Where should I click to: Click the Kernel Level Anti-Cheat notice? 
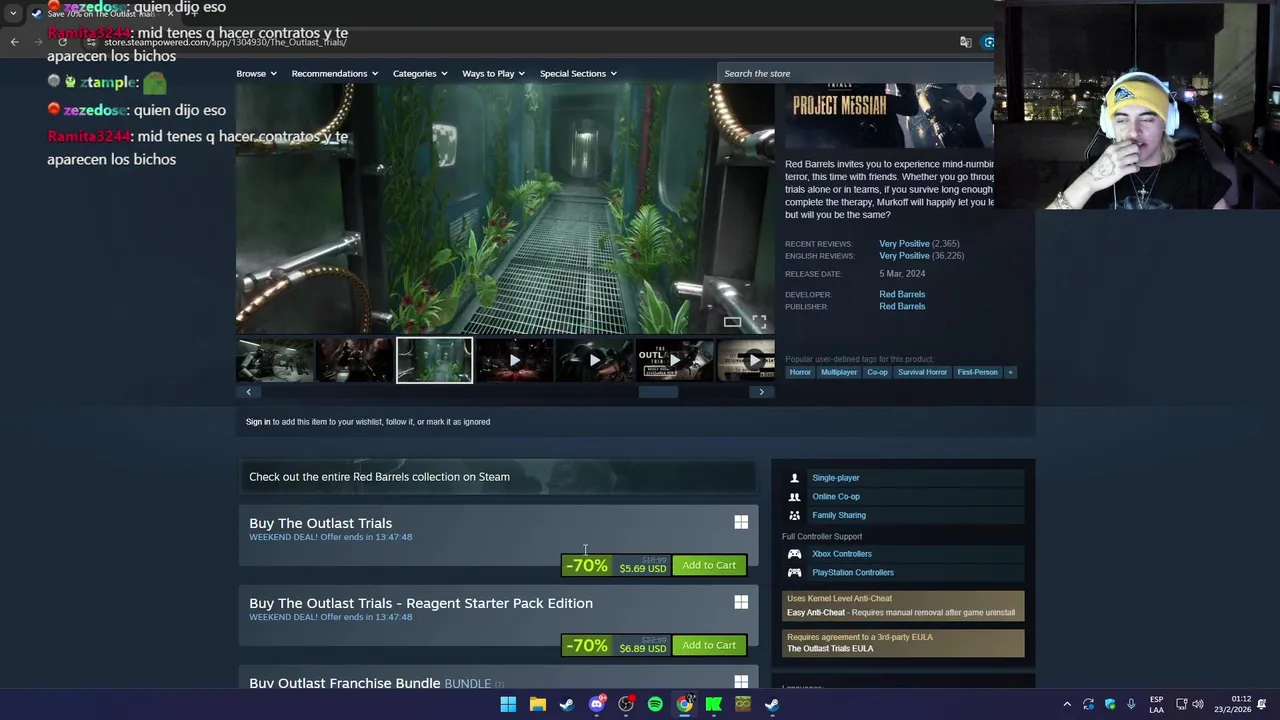[x=903, y=605]
